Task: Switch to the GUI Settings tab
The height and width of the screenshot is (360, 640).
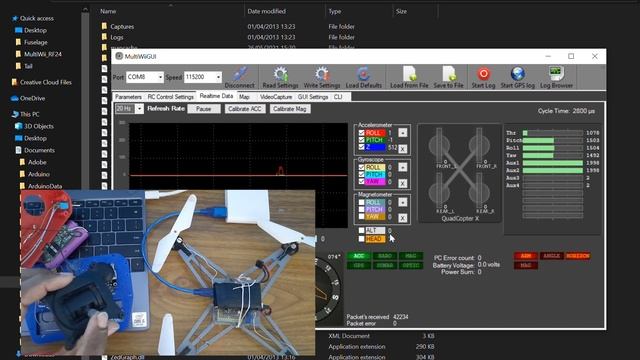Action: tap(313, 97)
